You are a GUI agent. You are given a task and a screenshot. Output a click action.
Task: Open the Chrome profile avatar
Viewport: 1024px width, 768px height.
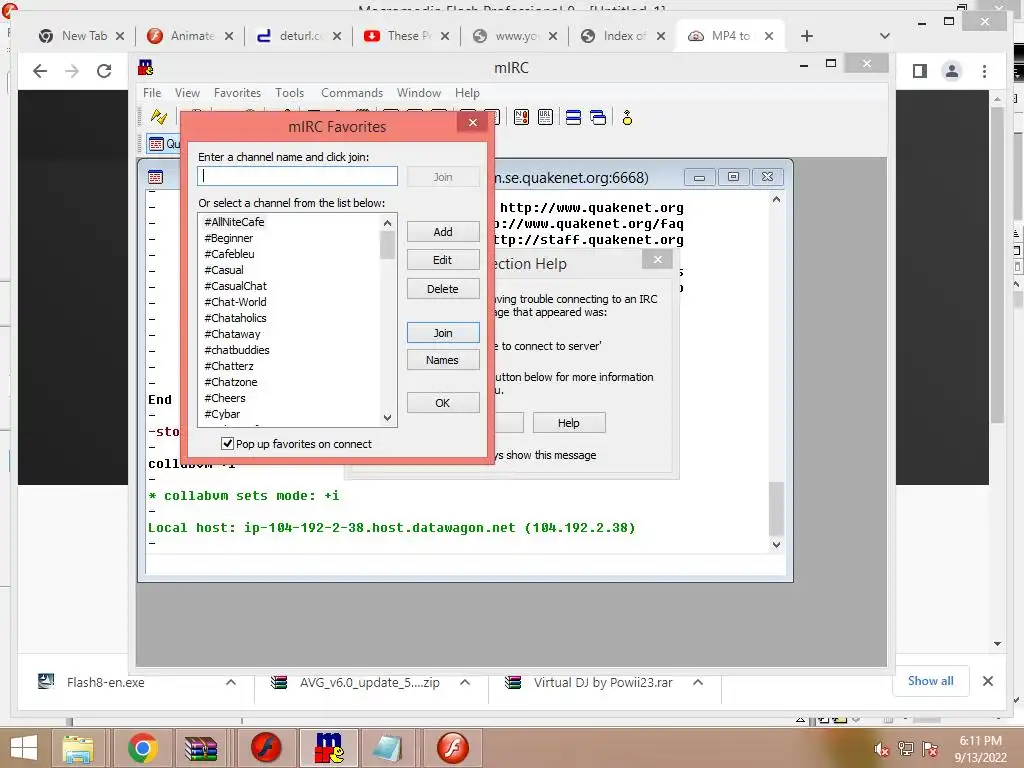click(952, 71)
